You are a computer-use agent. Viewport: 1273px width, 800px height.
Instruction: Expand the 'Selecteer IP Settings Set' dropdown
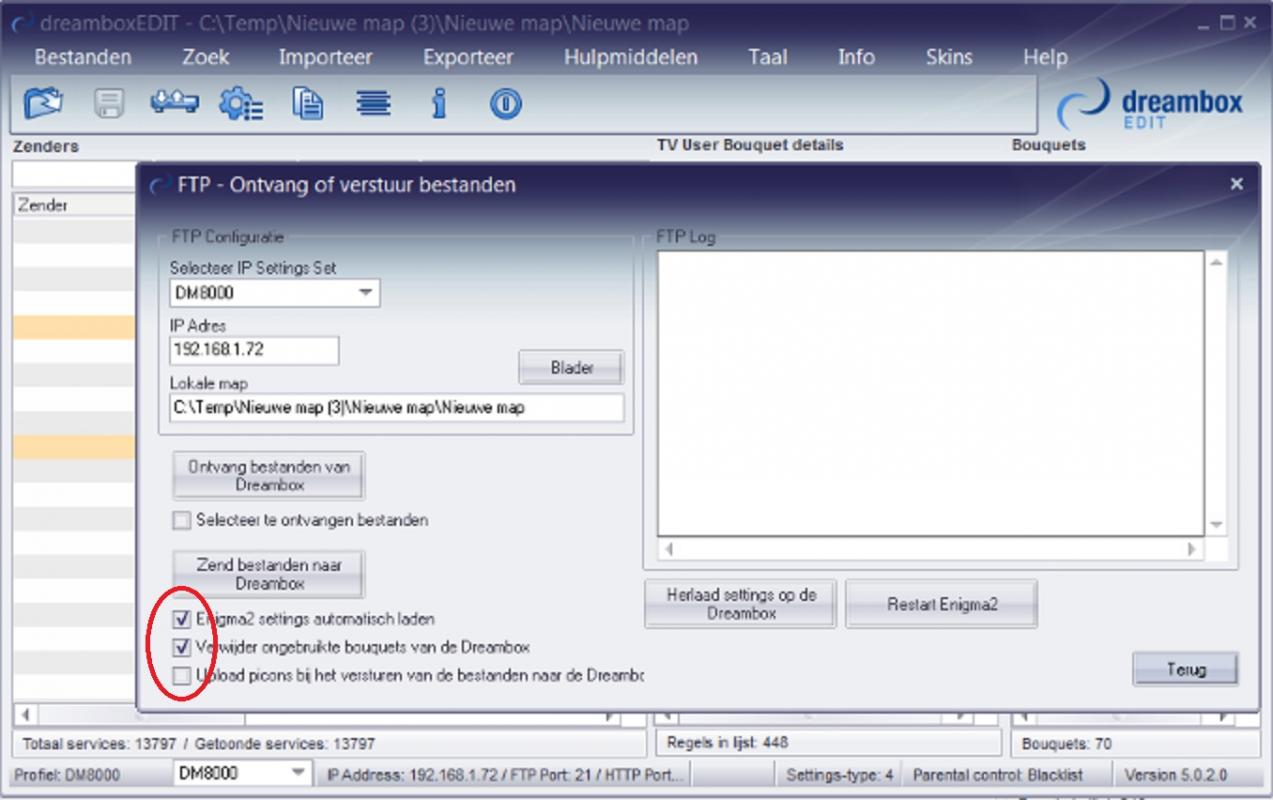tap(366, 293)
